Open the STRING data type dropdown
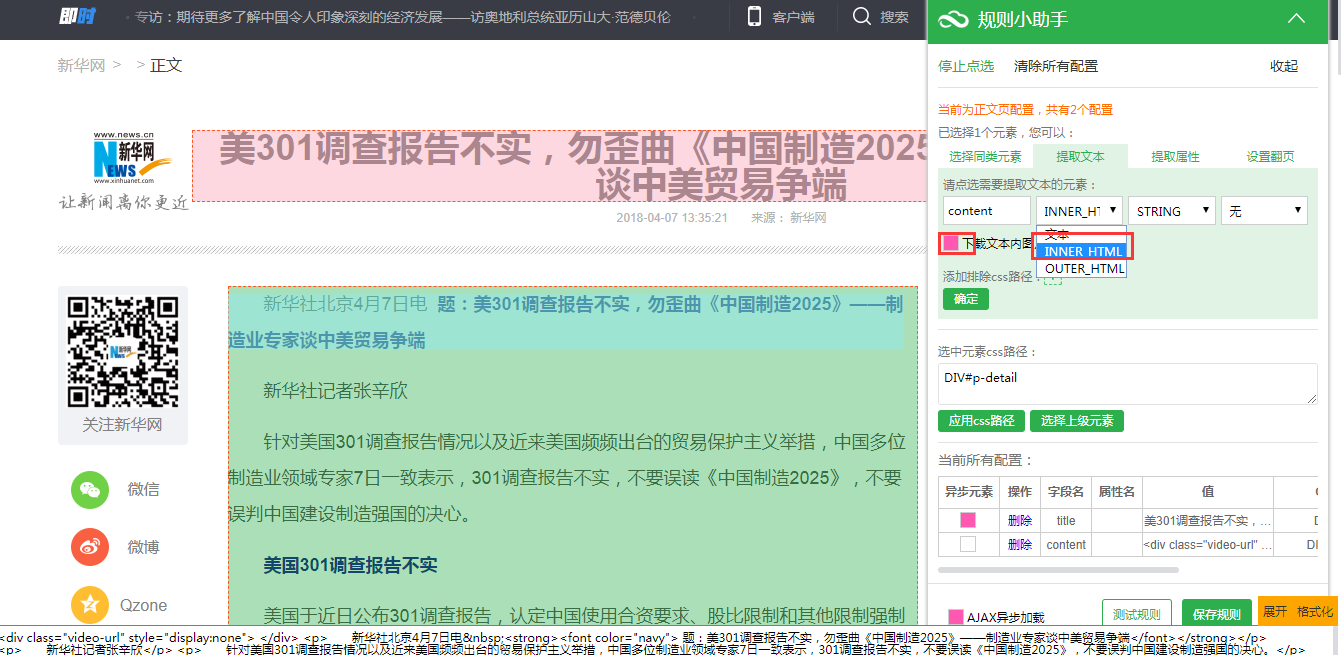Image resolution: width=1341 pixels, height=655 pixels. (x=1172, y=211)
